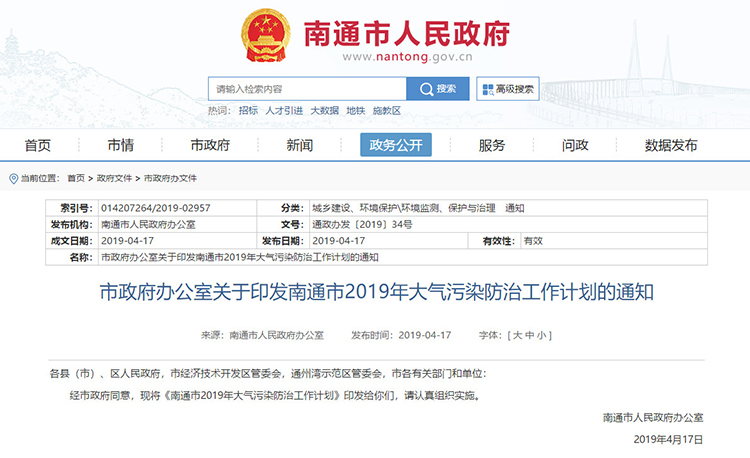This screenshot has height=458, width=750.
Task: Click breadcrumb link 首页
Action: pos(76,178)
